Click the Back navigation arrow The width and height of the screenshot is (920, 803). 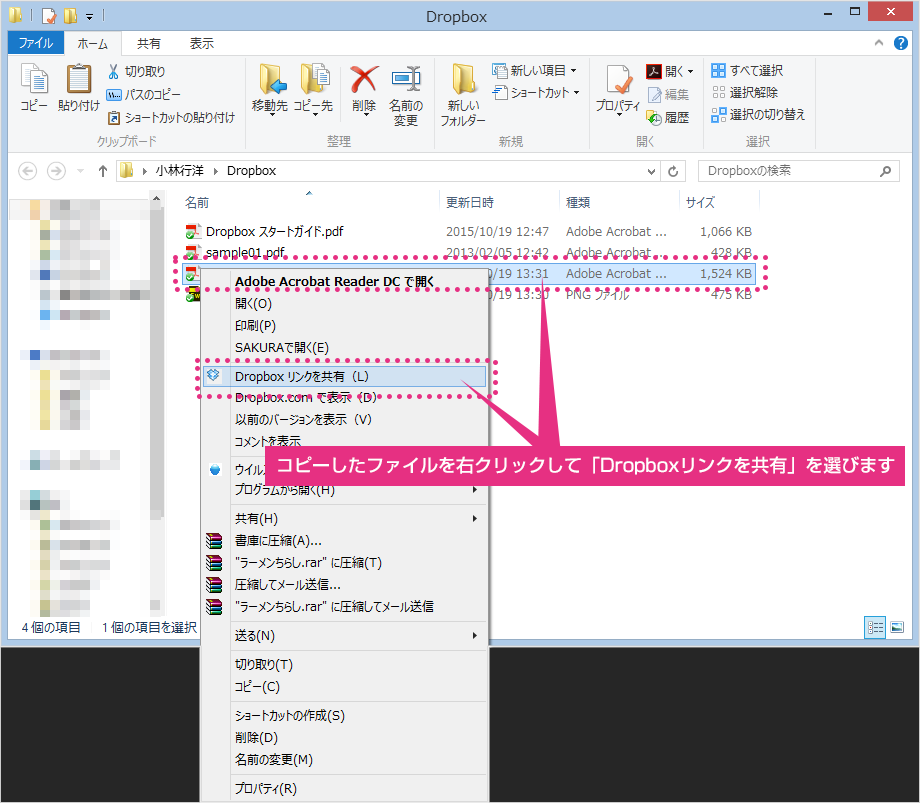[28, 171]
